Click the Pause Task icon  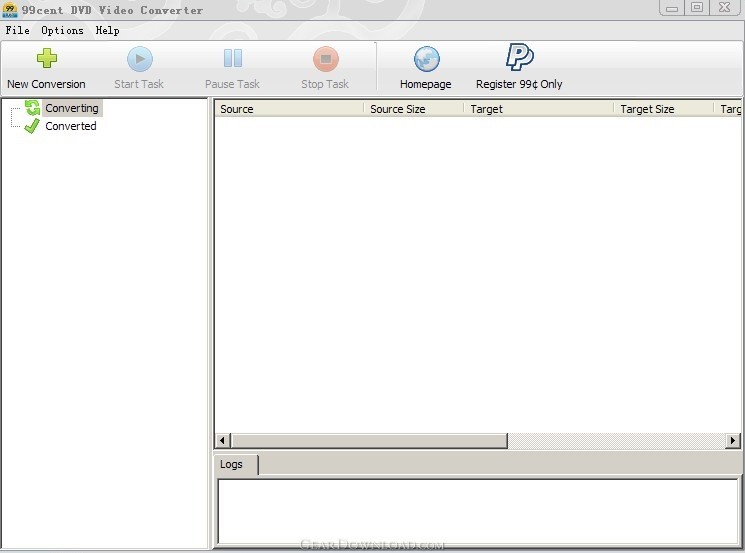233,58
